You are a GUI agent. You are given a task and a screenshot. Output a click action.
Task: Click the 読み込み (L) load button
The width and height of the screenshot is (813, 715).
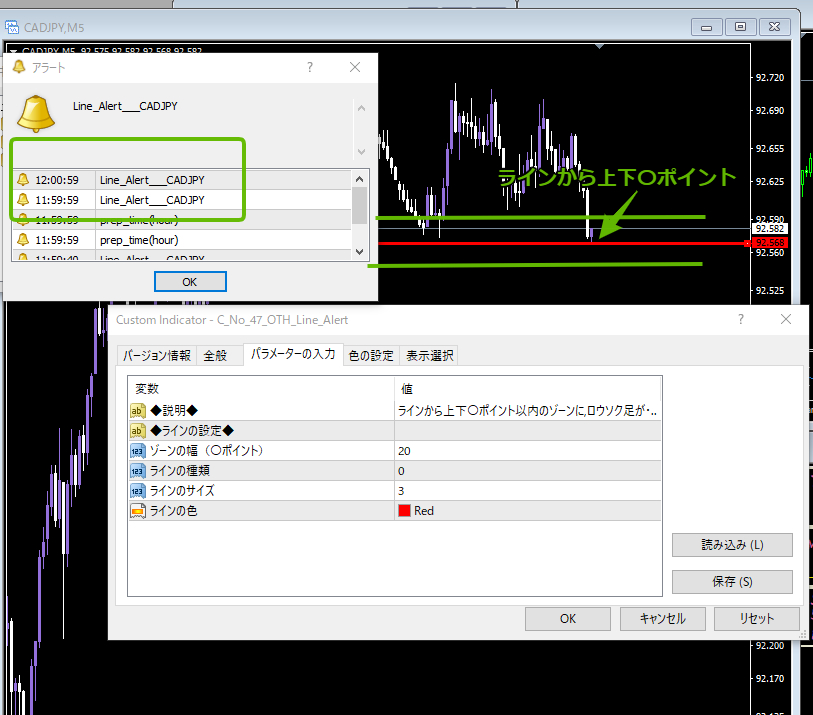click(732, 545)
